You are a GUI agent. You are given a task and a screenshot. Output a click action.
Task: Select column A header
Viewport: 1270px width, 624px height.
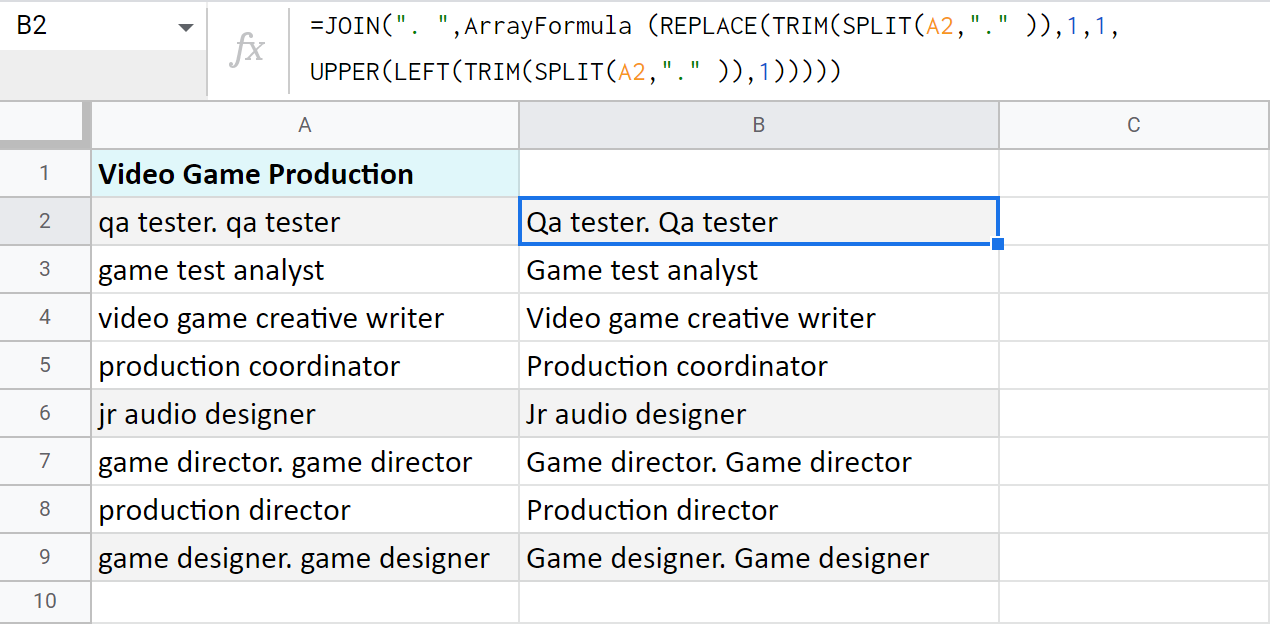click(x=305, y=125)
